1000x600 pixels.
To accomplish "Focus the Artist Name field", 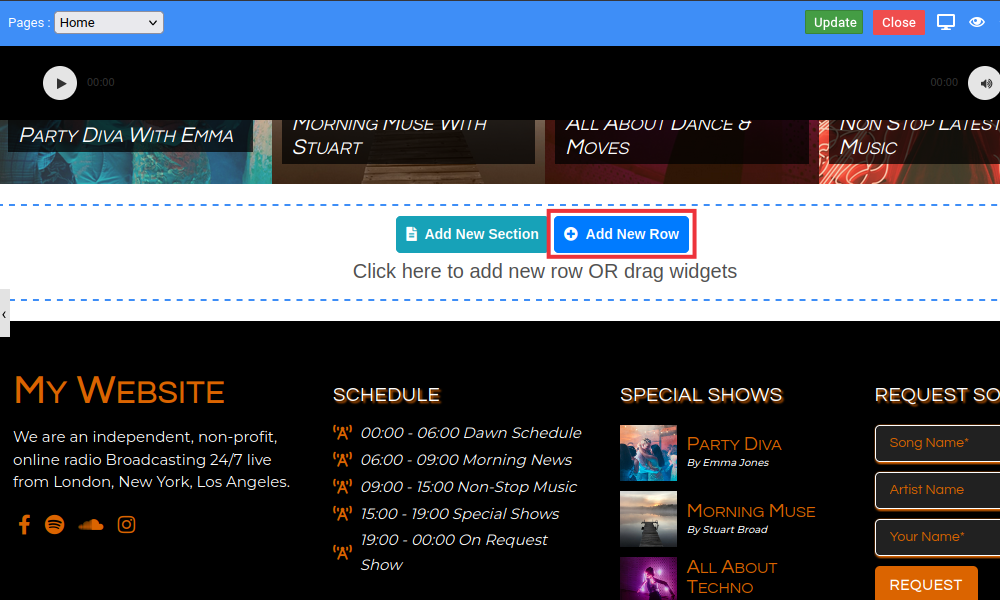I will (937, 490).
